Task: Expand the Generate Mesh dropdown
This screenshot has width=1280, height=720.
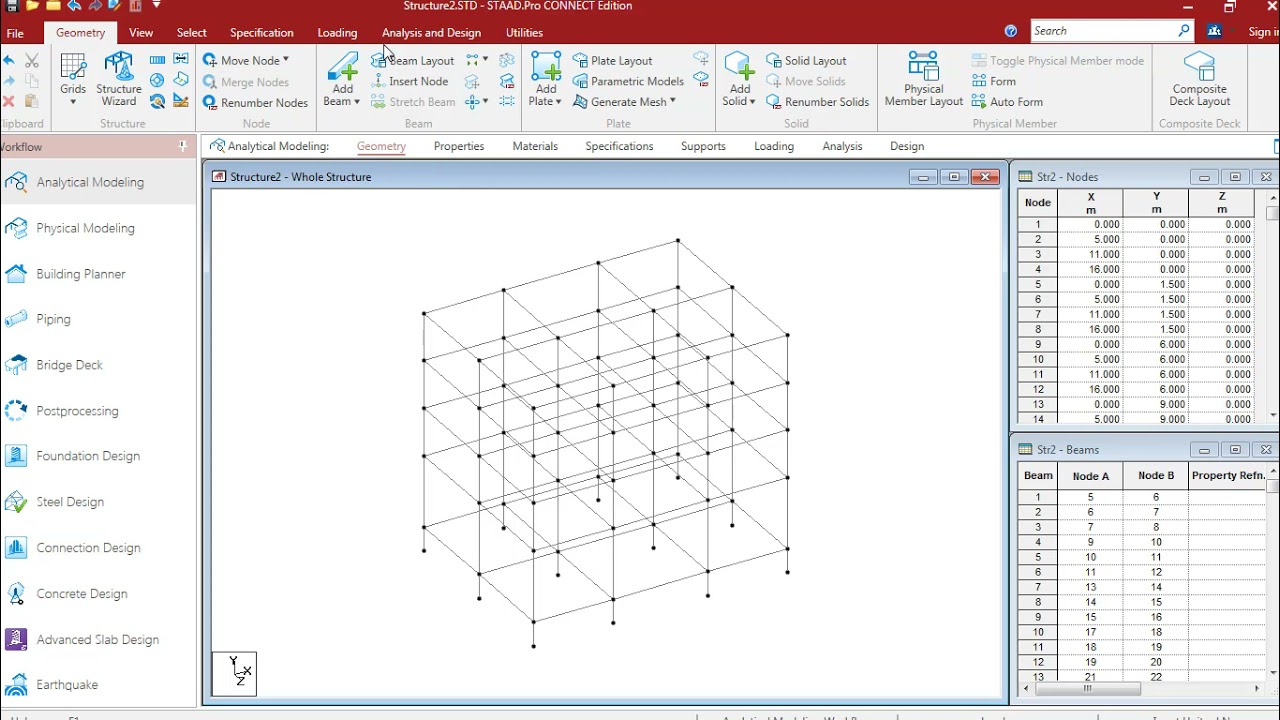Action: click(673, 101)
